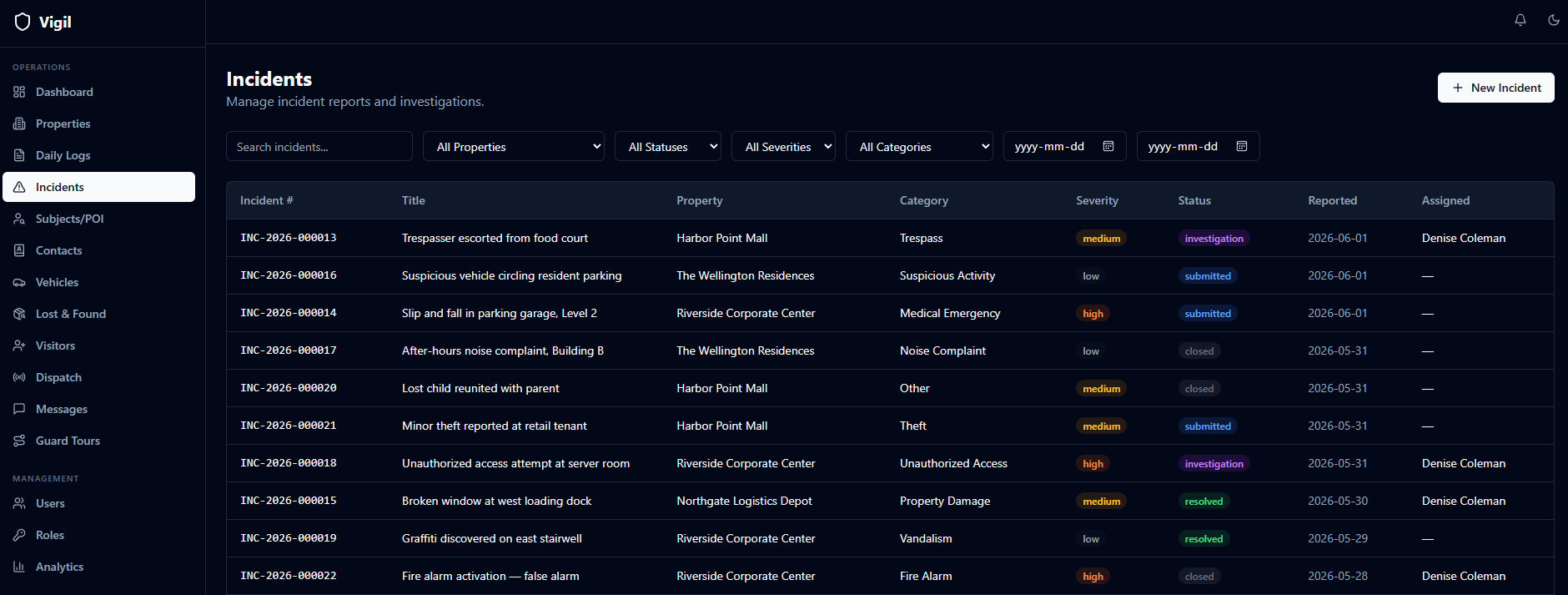Click the Vehicles car icon
The width and height of the screenshot is (1568, 595).
click(19, 282)
